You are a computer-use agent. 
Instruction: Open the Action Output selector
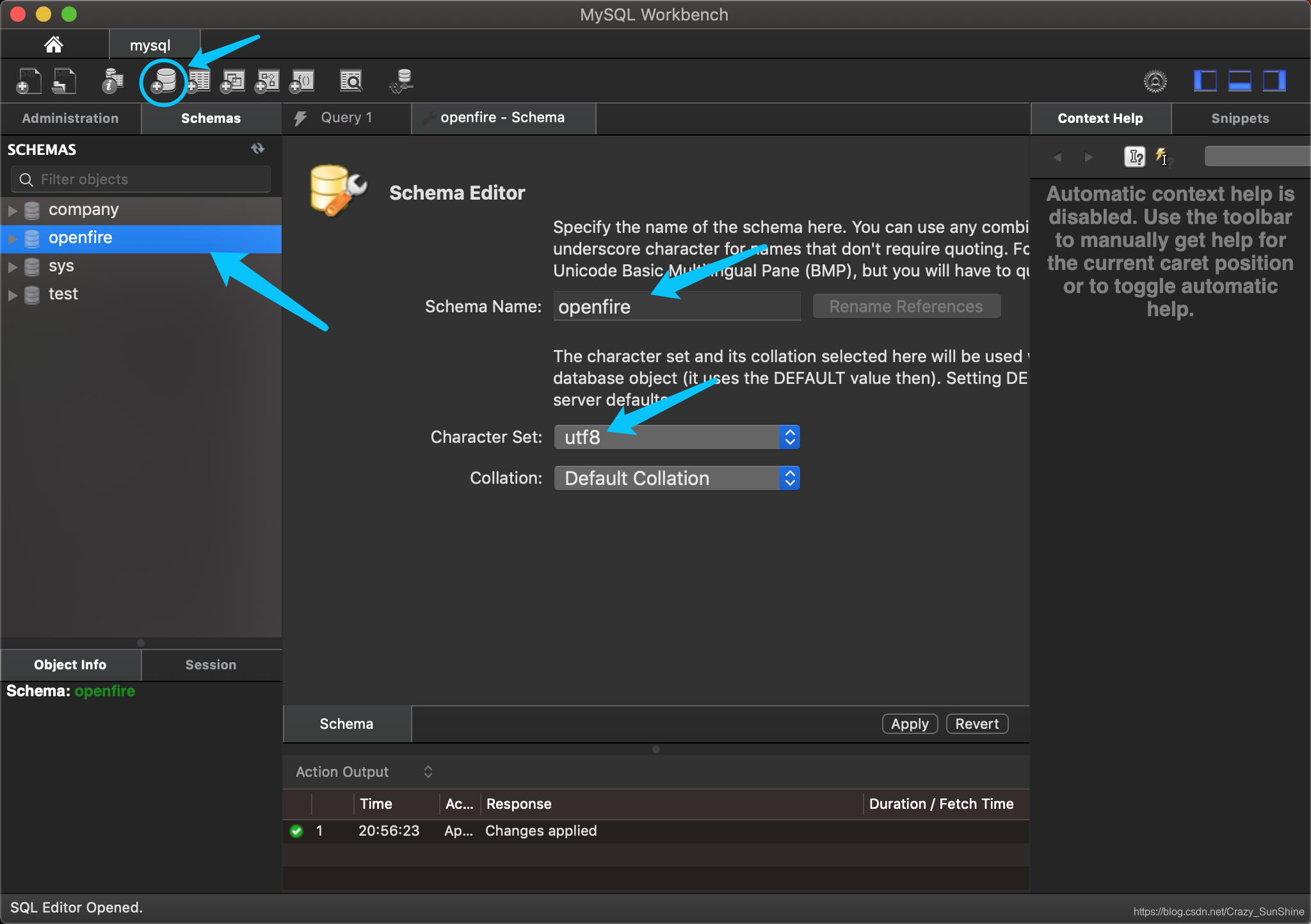click(364, 772)
